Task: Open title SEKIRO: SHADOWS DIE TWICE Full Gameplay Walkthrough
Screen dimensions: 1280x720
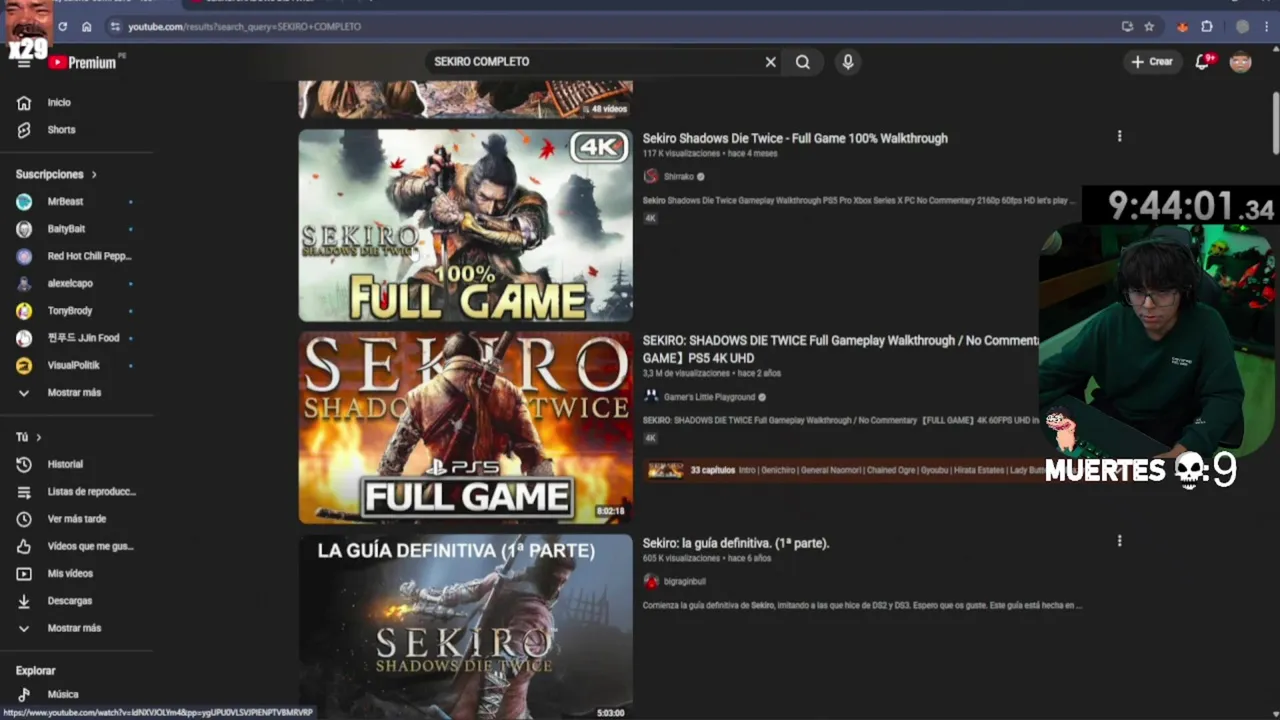Action: pyautogui.click(x=840, y=349)
